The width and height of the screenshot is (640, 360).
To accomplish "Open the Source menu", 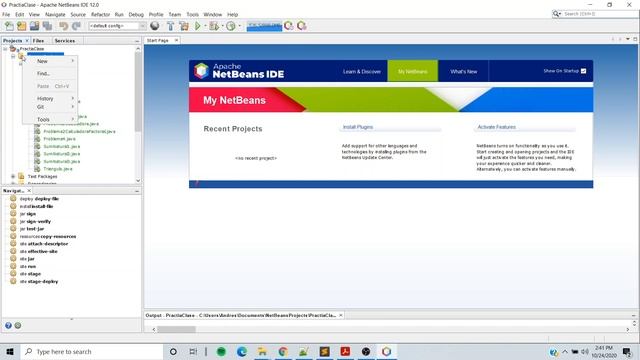I will tap(78, 14).
